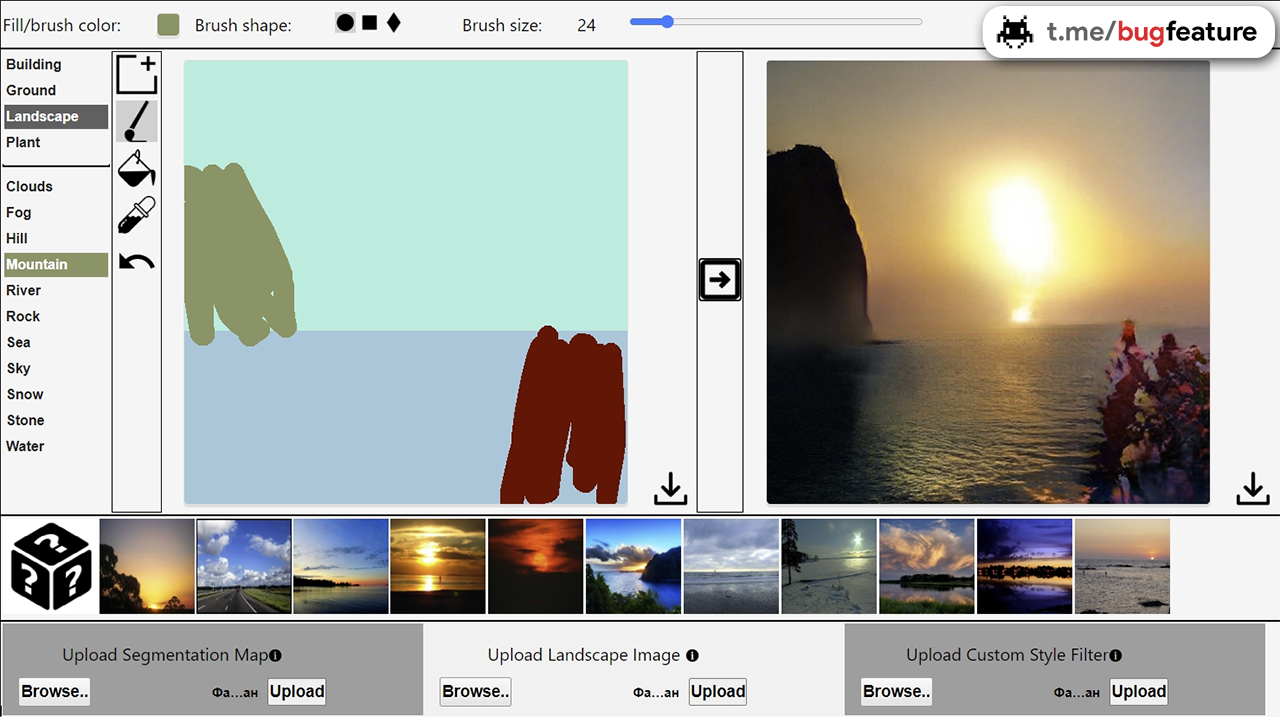Choose the Clouds label
Viewport: 1280px width, 717px height.
click(56, 186)
